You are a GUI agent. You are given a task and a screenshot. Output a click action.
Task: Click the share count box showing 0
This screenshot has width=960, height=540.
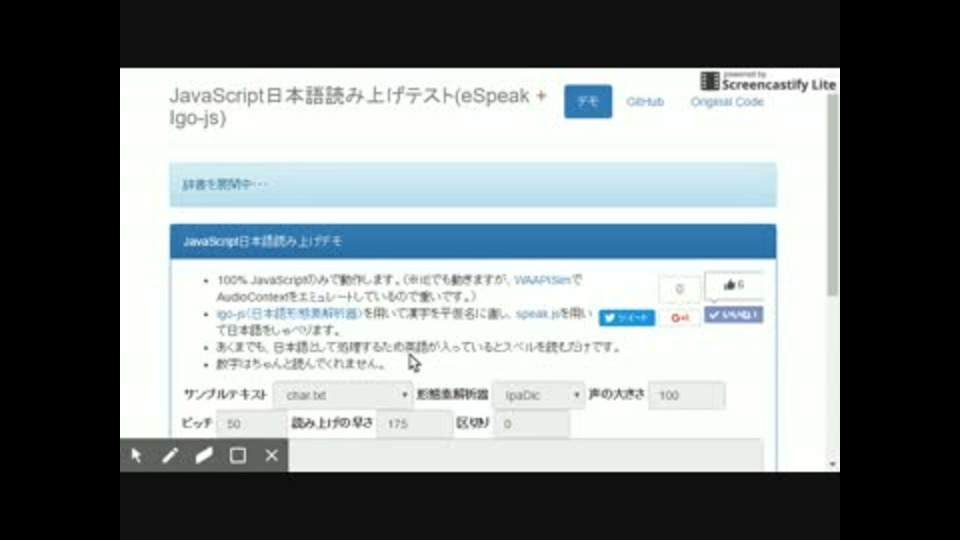[x=680, y=289]
